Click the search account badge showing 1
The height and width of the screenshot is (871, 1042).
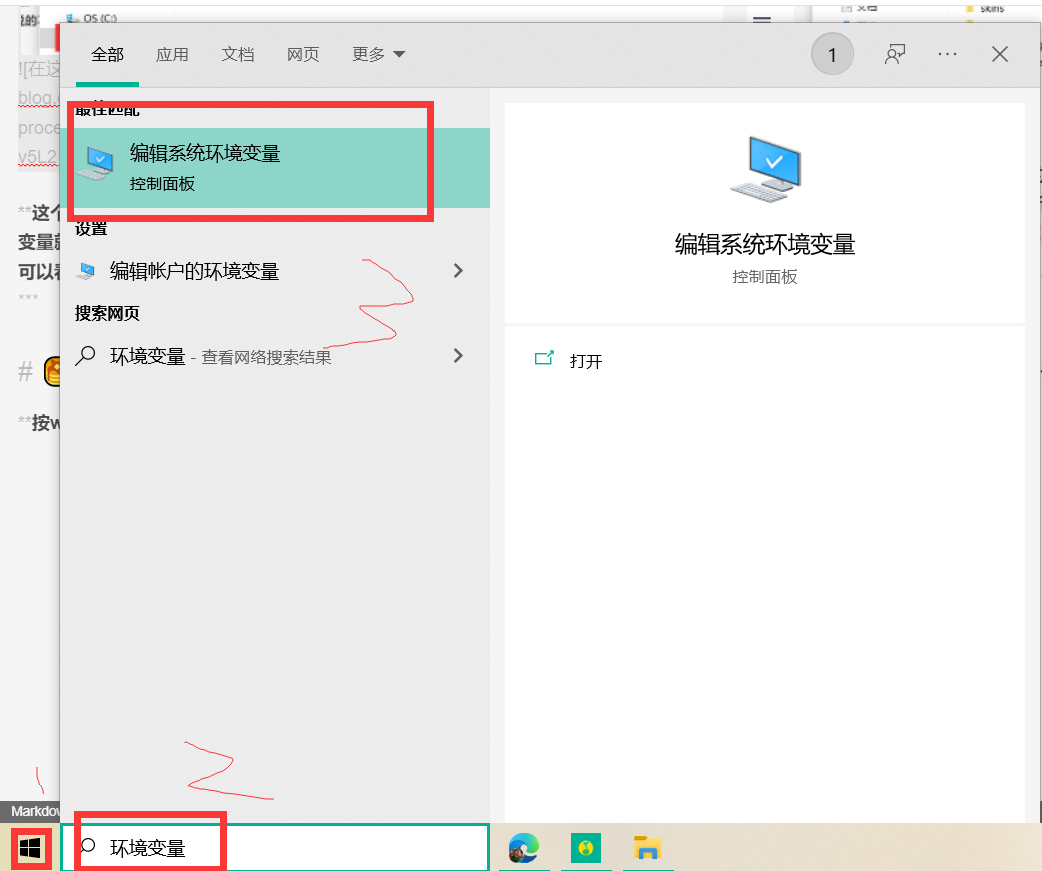click(x=832, y=54)
